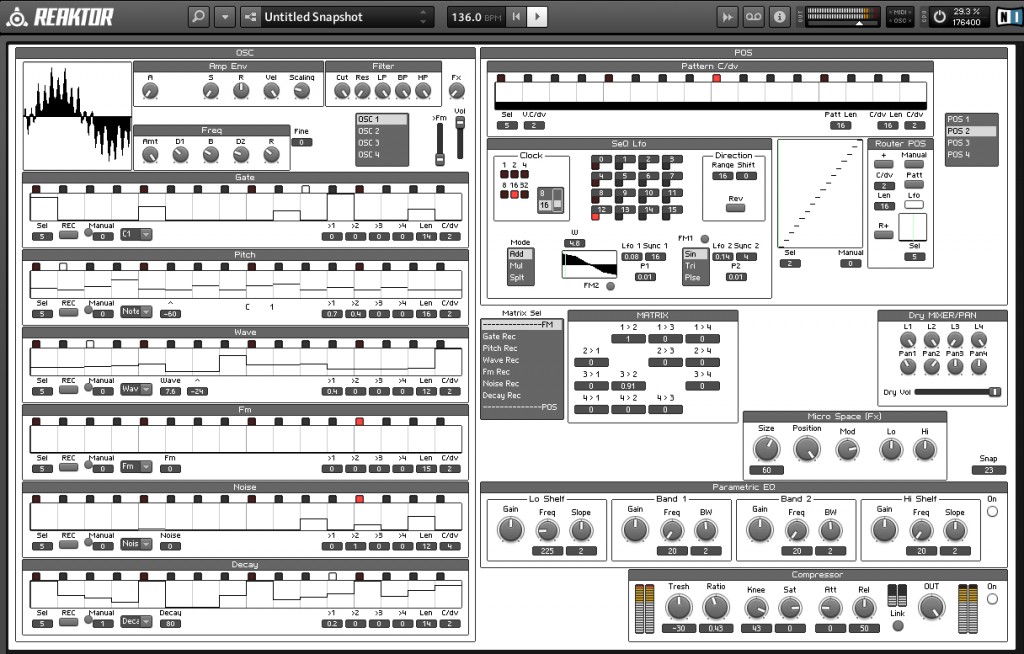Click the Band 1 Freq knob
This screenshot has width=1024, height=654.
[x=671, y=531]
